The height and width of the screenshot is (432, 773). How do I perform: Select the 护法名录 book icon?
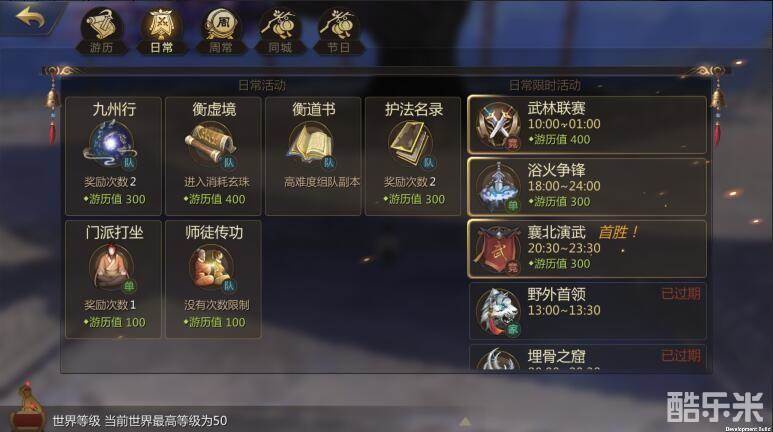(x=412, y=144)
